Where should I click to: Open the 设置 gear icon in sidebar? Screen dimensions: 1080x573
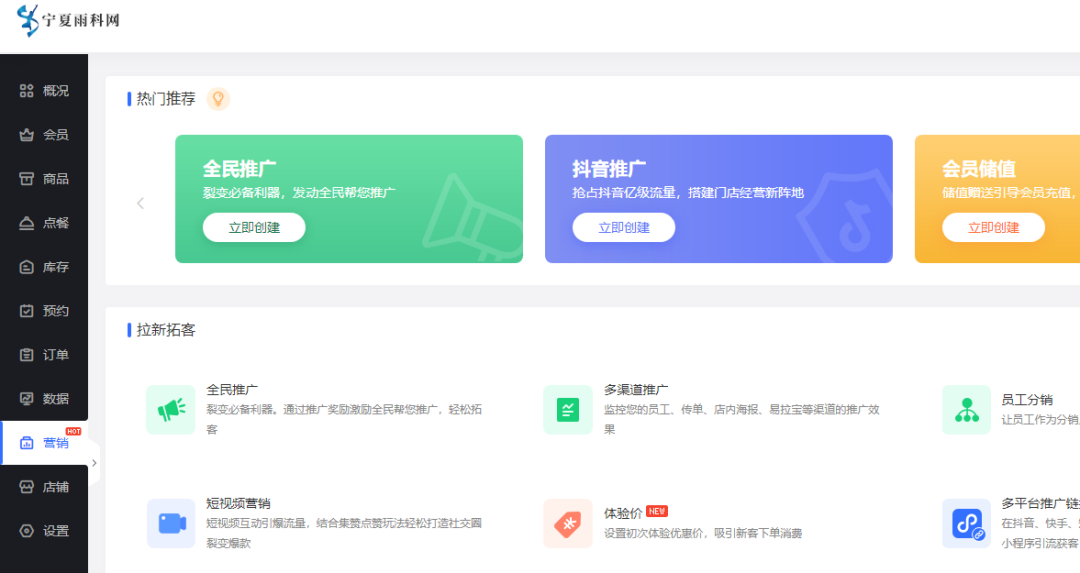coord(26,531)
